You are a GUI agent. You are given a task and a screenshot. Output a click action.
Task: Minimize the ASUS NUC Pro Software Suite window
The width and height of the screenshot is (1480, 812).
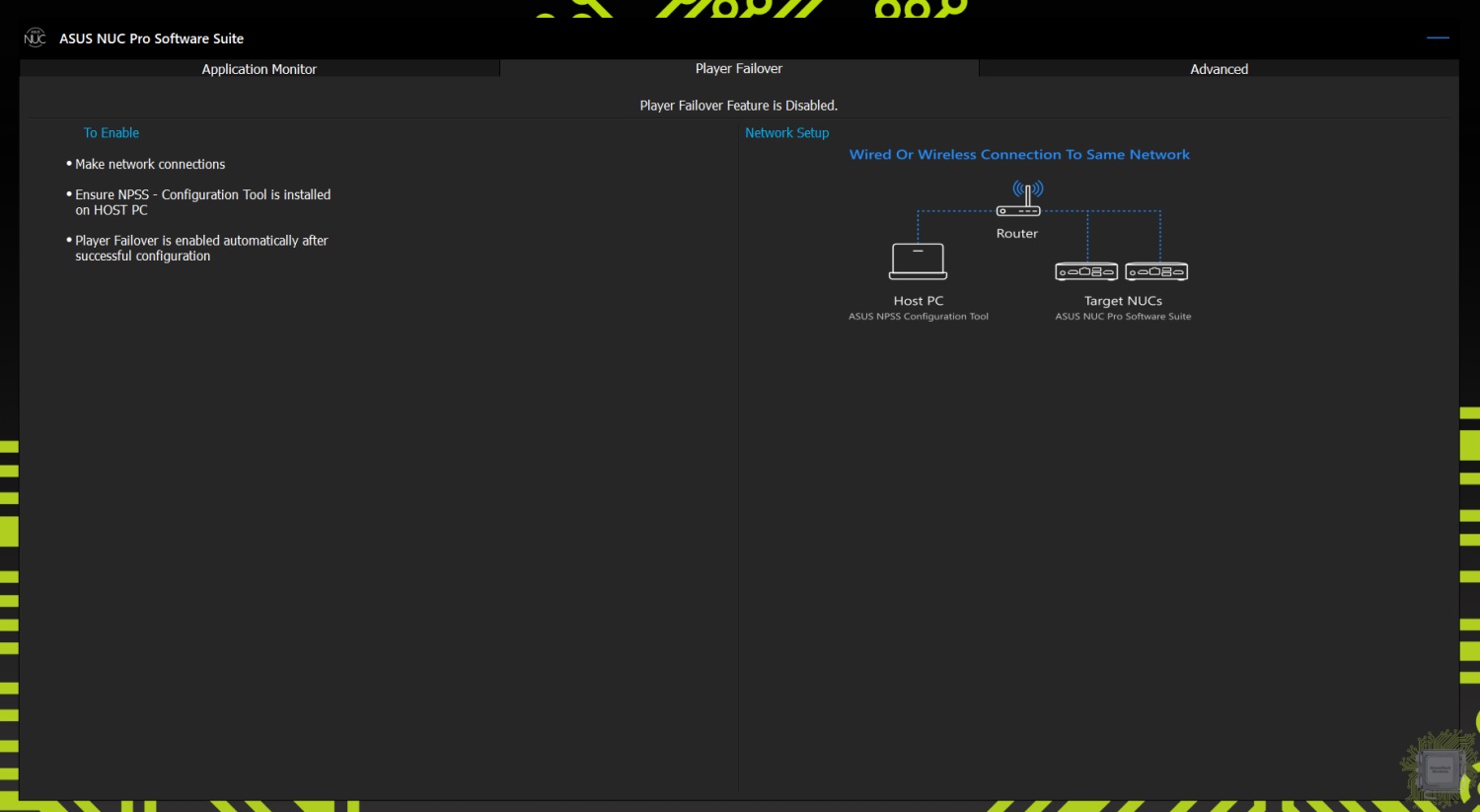coord(1438,37)
